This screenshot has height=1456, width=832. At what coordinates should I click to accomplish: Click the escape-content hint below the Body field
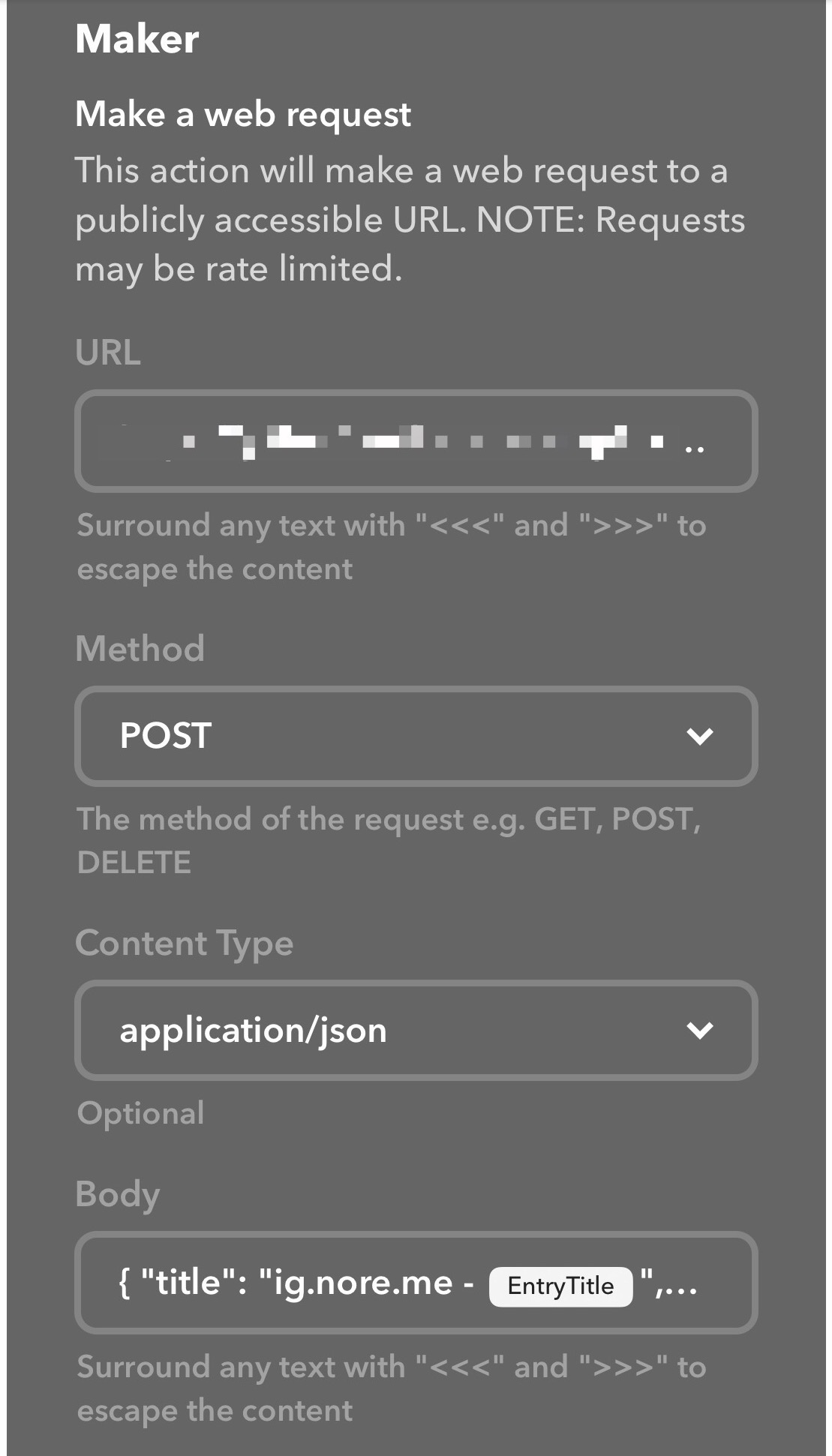(x=392, y=1388)
